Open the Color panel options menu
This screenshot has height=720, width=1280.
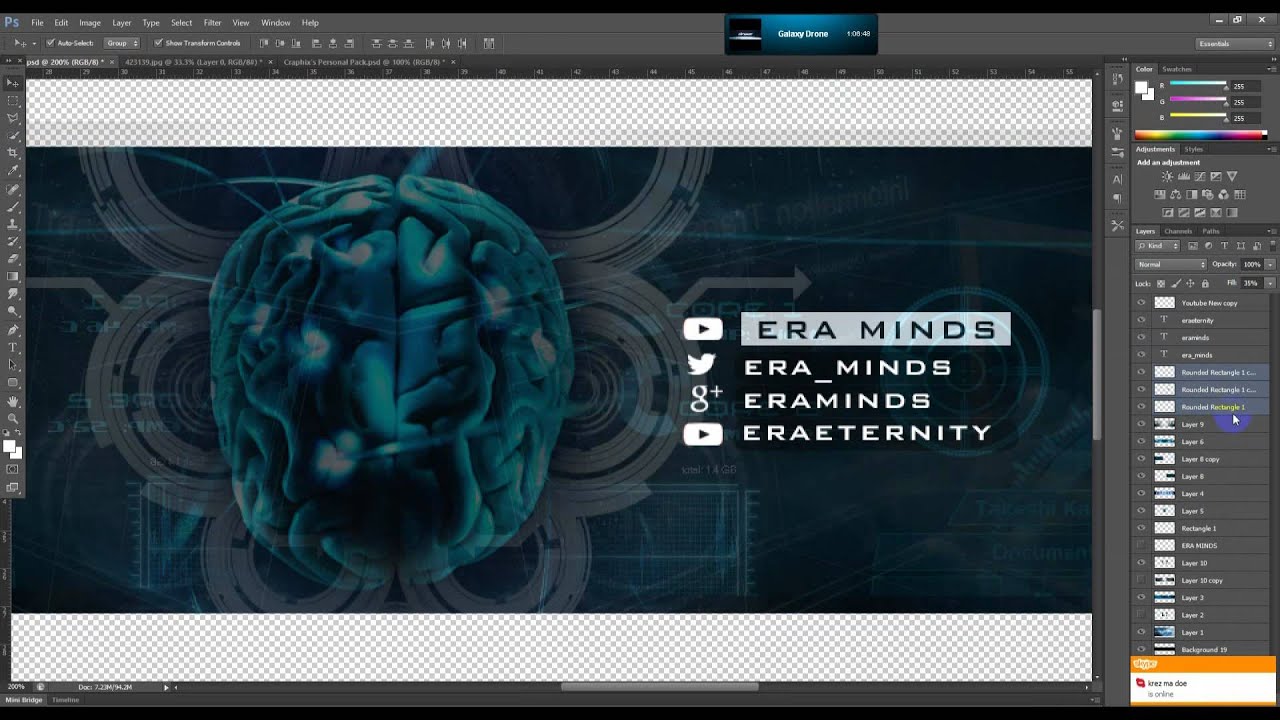[1272, 69]
